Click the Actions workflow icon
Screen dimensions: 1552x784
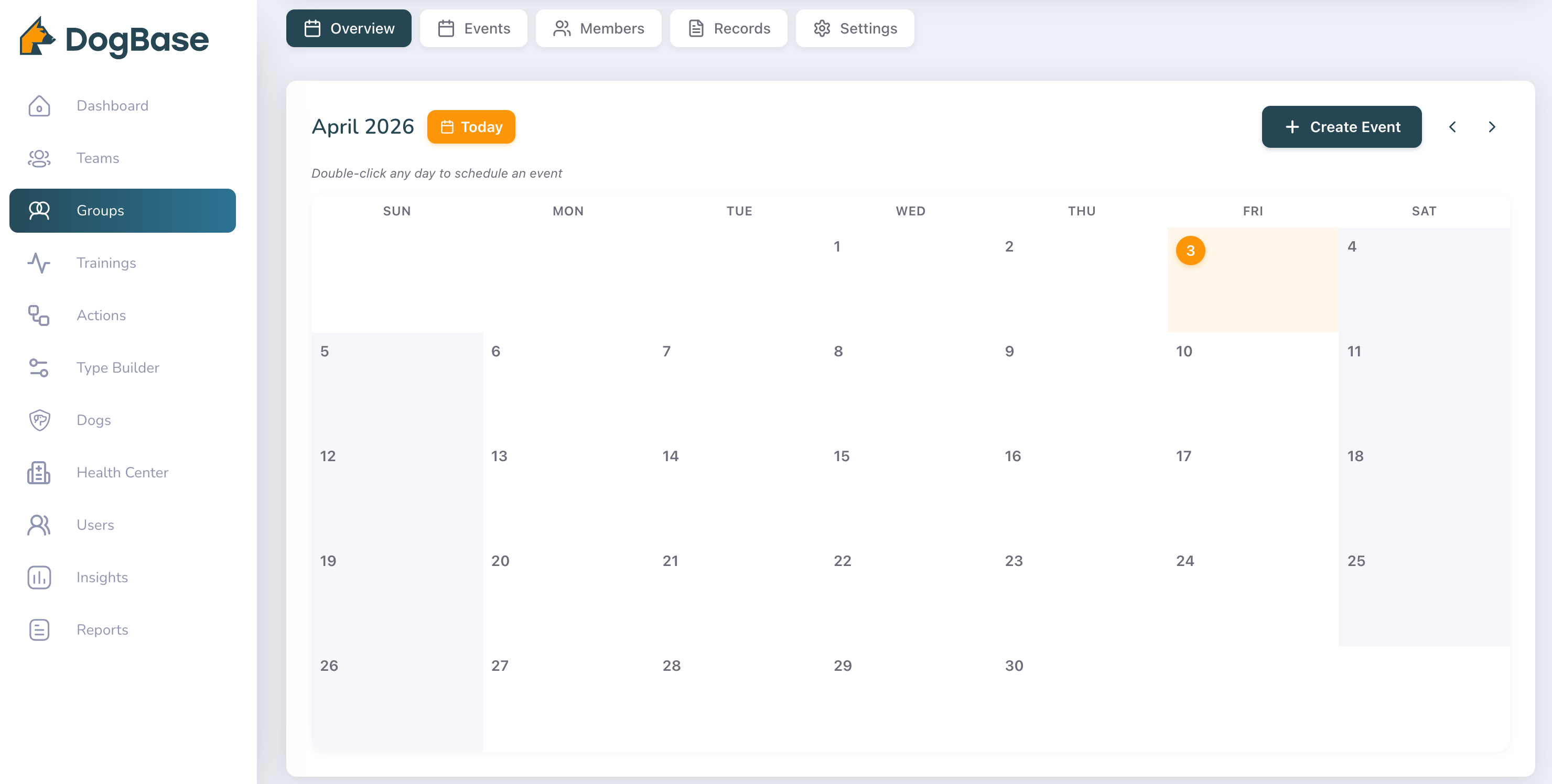point(39,315)
